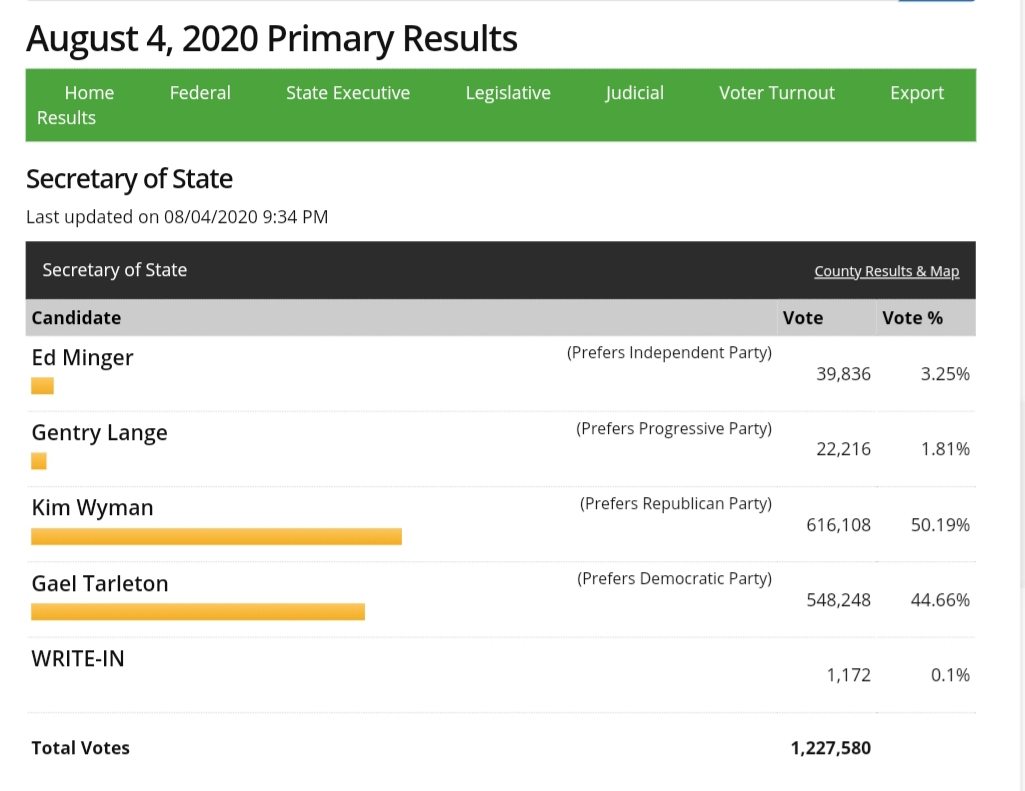
Task: Switch to Judicial results
Action: [634, 93]
